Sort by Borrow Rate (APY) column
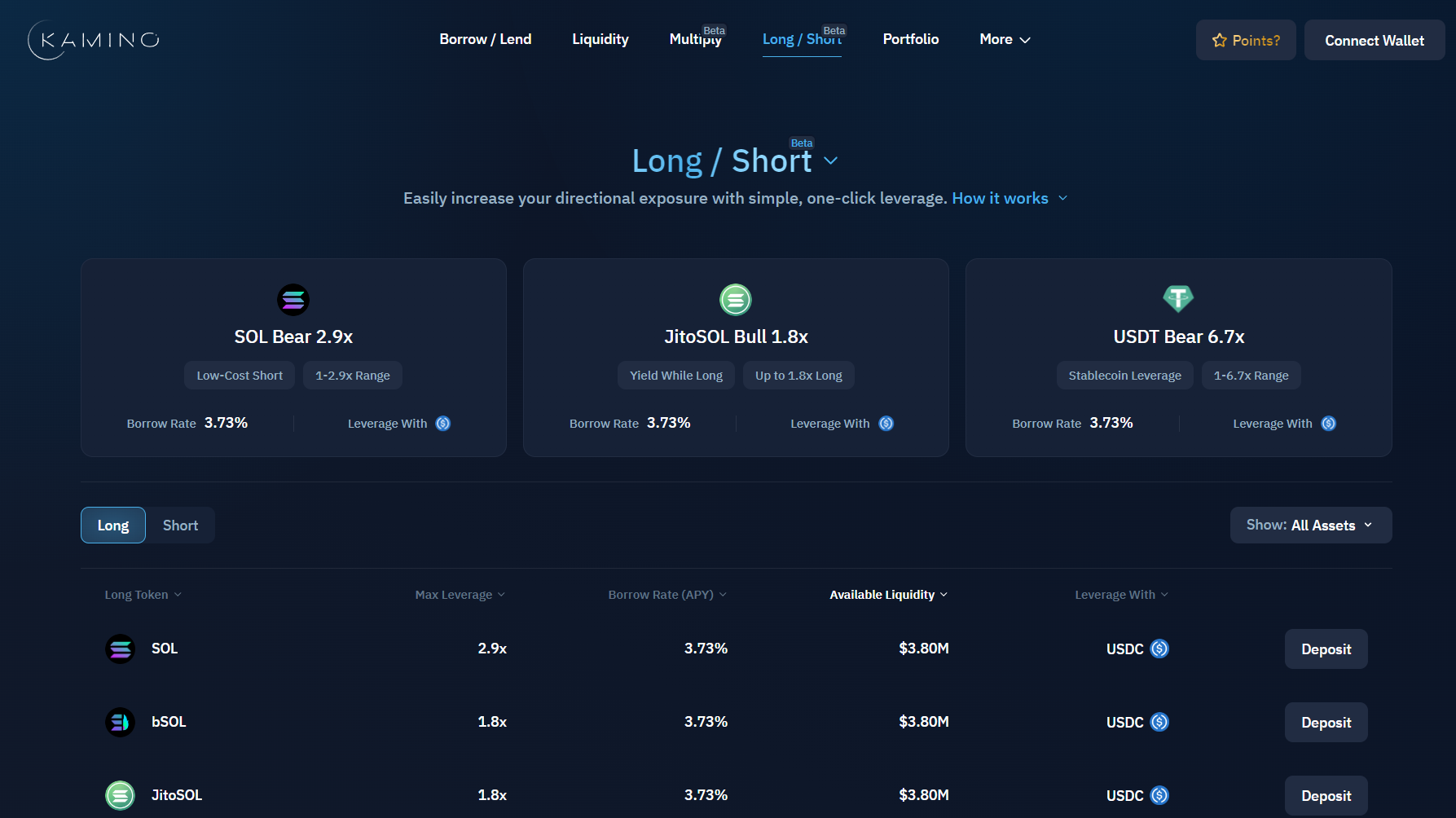The height and width of the screenshot is (818, 1456). (667, 595)
